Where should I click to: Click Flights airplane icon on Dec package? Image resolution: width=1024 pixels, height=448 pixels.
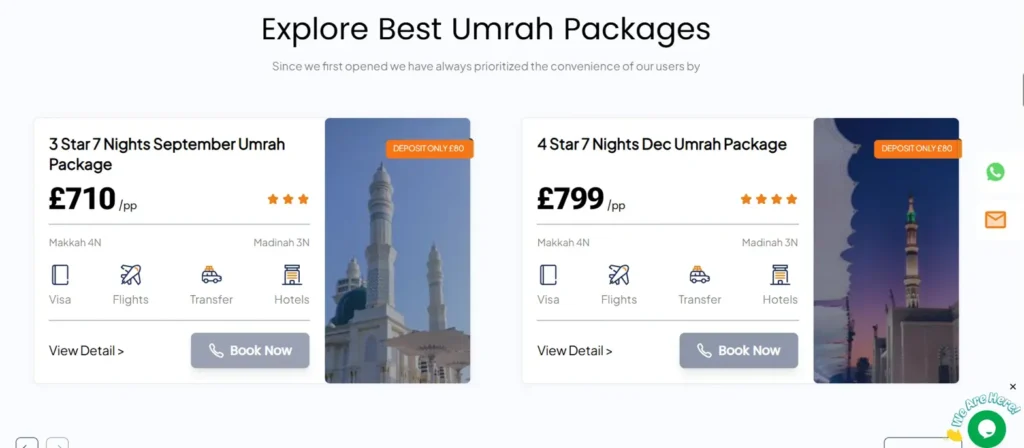[619, 275]
